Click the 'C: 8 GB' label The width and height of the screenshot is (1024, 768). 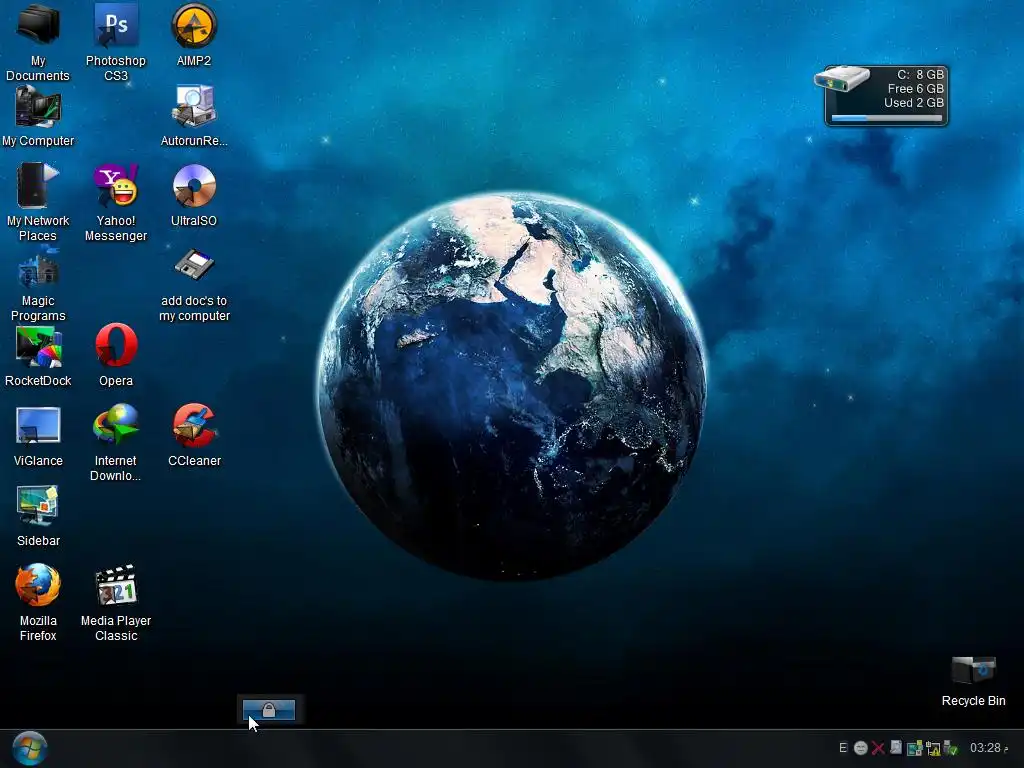click(x=920, y=74)
